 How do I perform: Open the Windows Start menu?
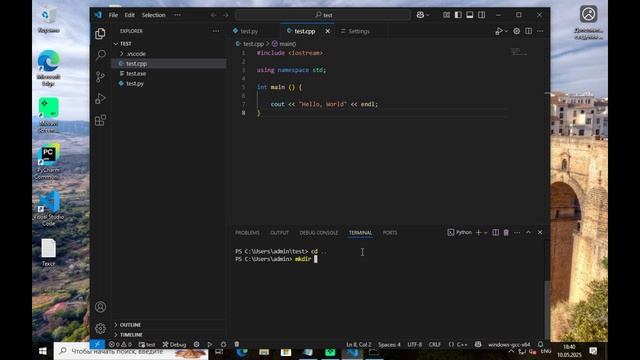point(42,351)
